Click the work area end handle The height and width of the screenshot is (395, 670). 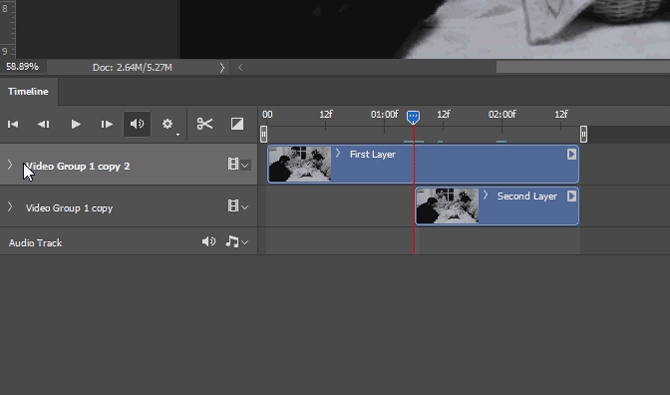click(583, 134)
